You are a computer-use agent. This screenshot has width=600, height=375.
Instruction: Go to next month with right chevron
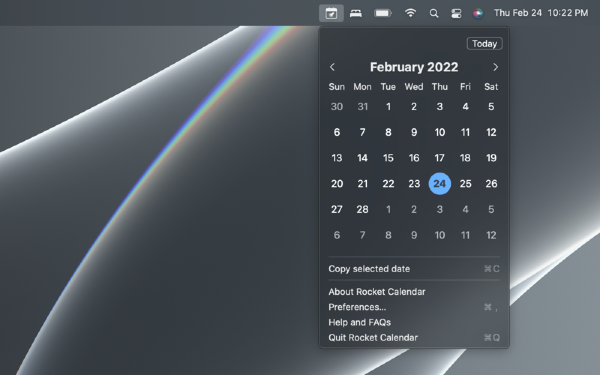click(496, 67)
